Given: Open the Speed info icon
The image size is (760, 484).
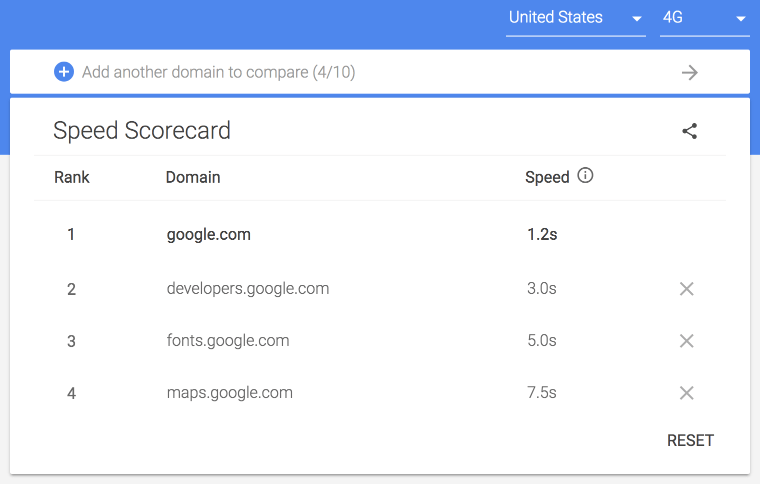Looking at the screenshot, I should pos(585,175).
